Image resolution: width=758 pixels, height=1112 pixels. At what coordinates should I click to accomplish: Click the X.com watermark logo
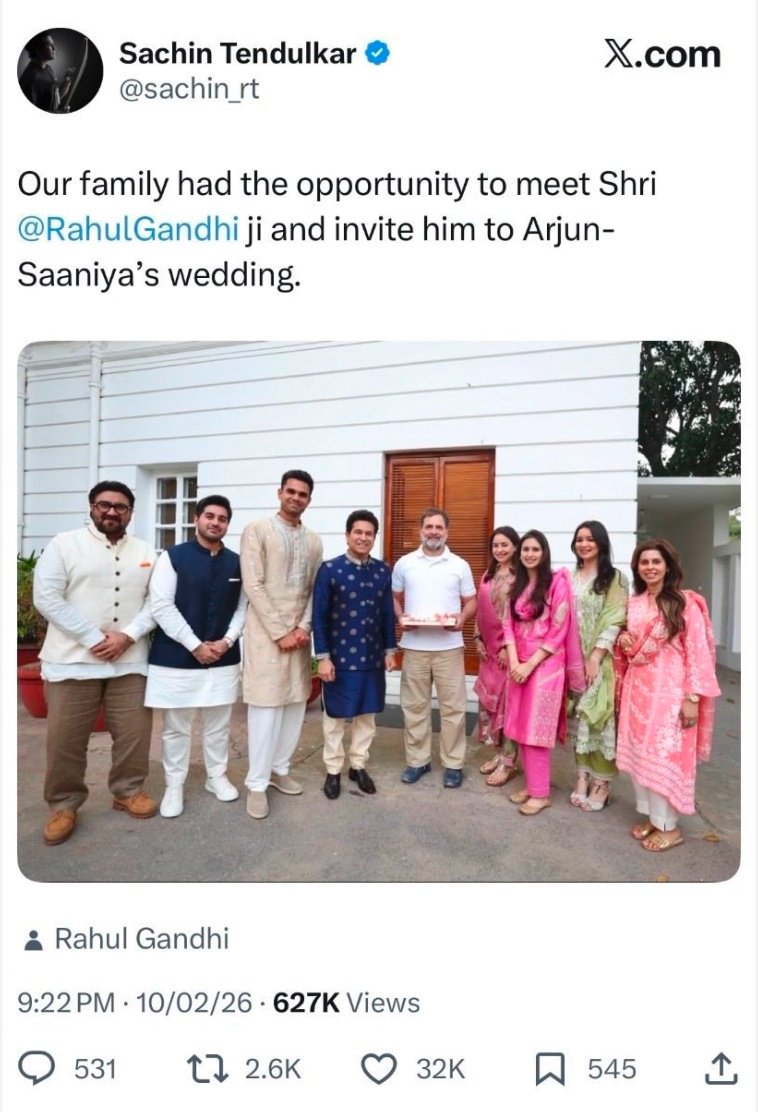coord(662,55)
